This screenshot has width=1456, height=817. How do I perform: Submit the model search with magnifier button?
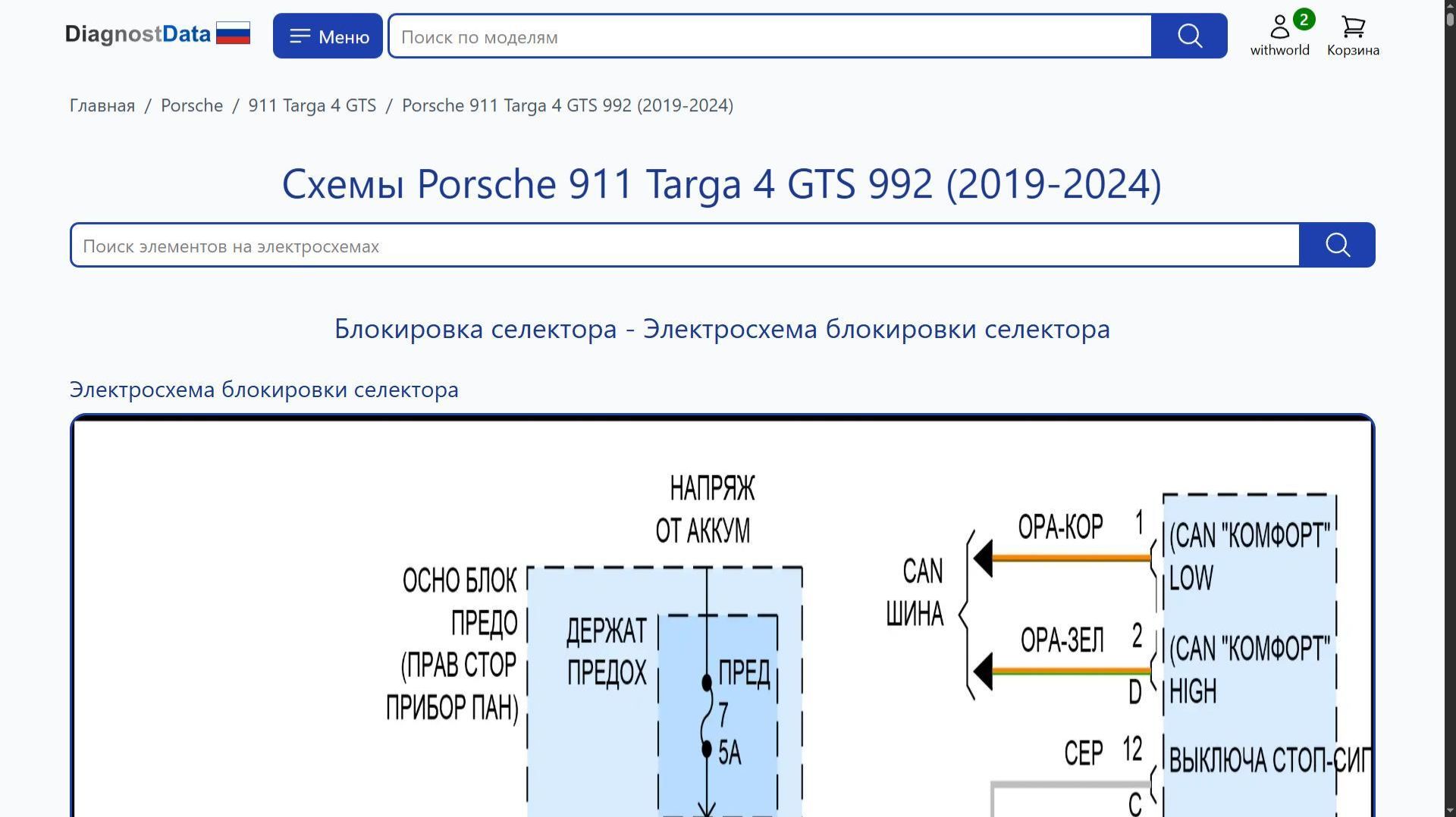tap(1189, 36)
